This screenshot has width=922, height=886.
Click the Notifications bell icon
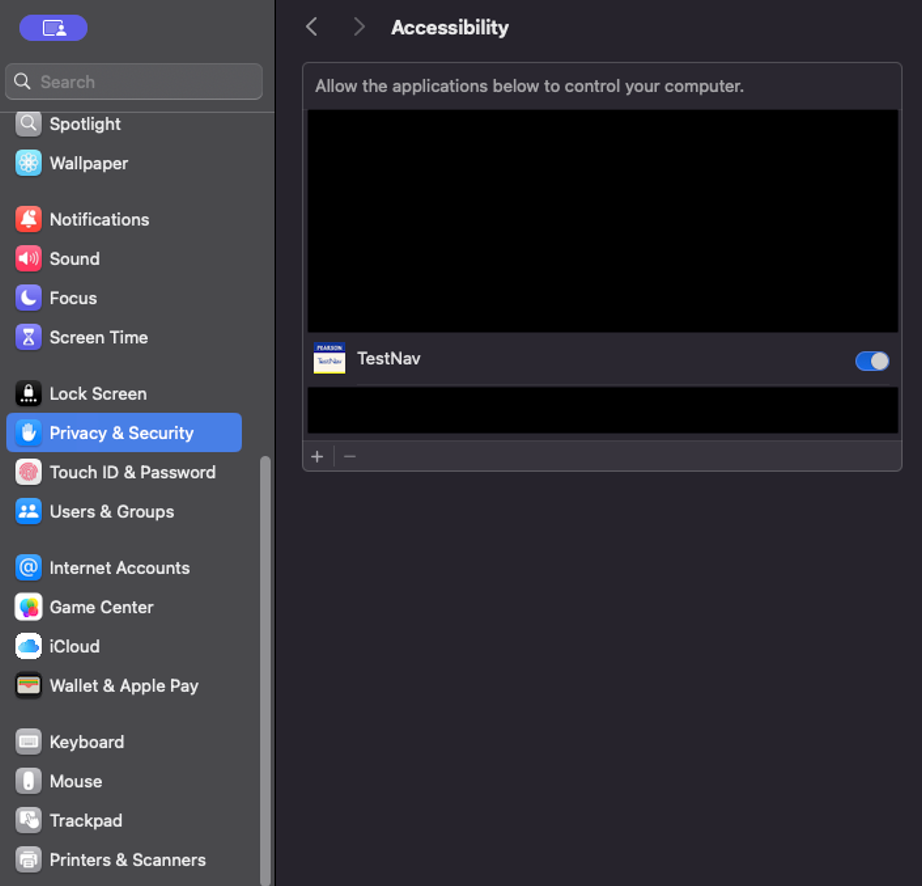pyautogui.click(x=28, y=219)
